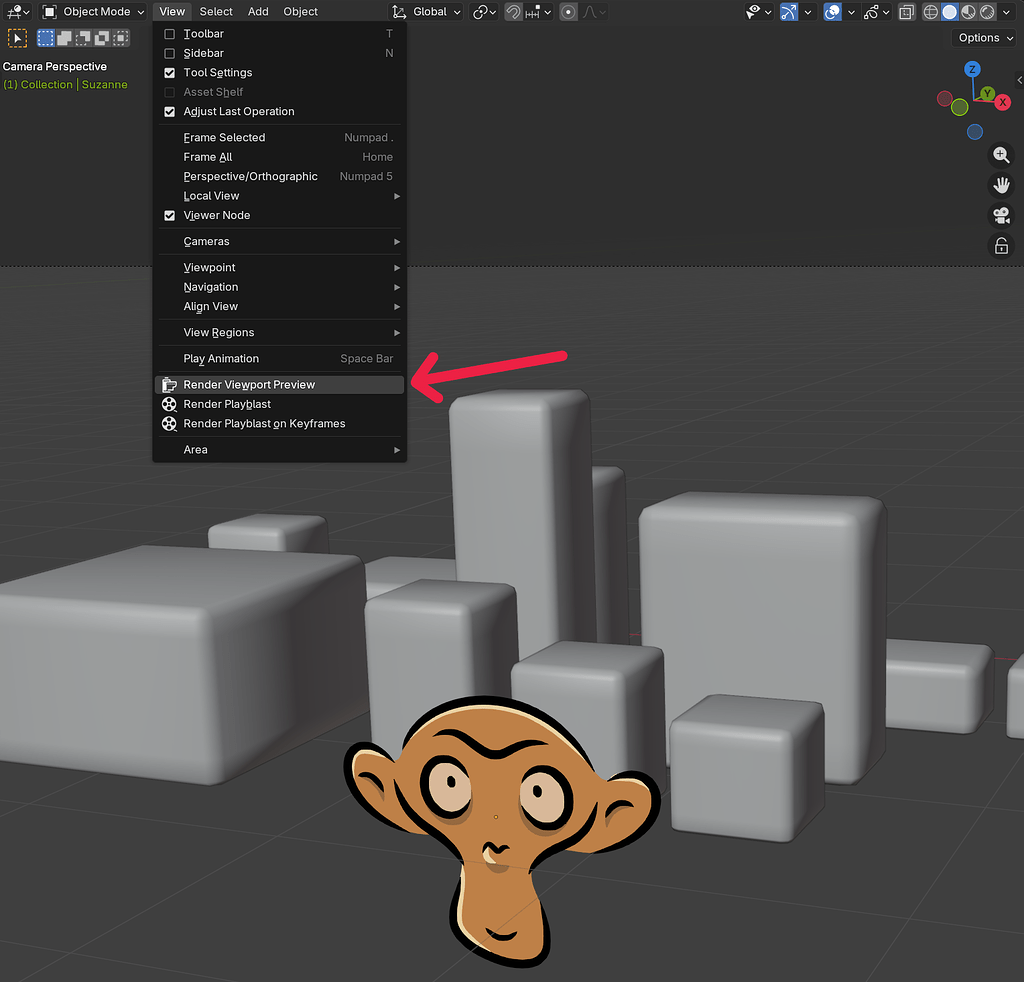The width and height of the screenshot is (1024, 982).
Task: Enable the Toolbar checkbox
Action: pos(170,34)
